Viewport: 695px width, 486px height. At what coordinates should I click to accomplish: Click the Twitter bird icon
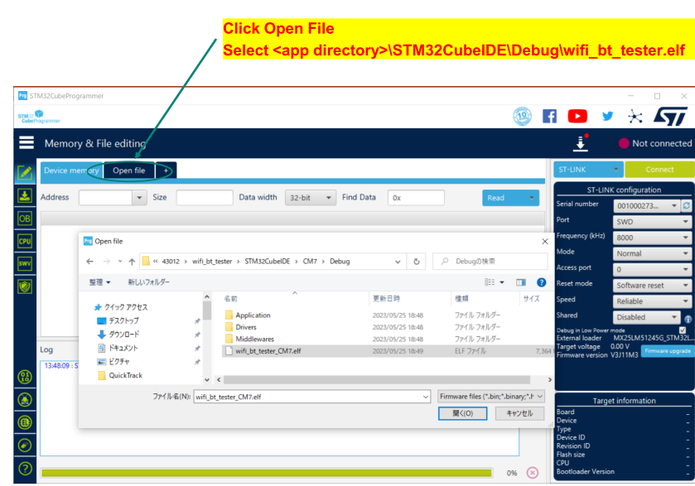click(x=607, y=116)
